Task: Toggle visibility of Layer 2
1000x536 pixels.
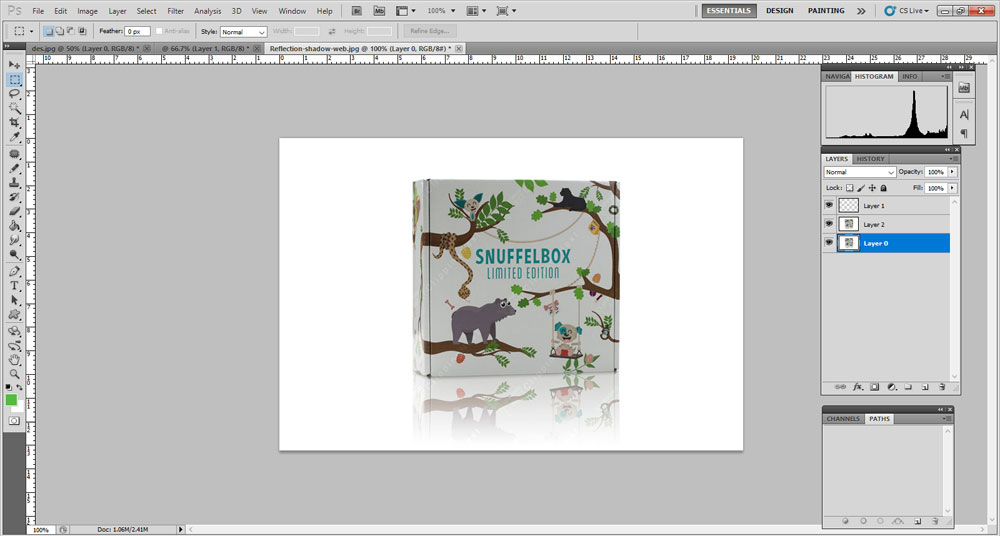Action: (829, 224)
